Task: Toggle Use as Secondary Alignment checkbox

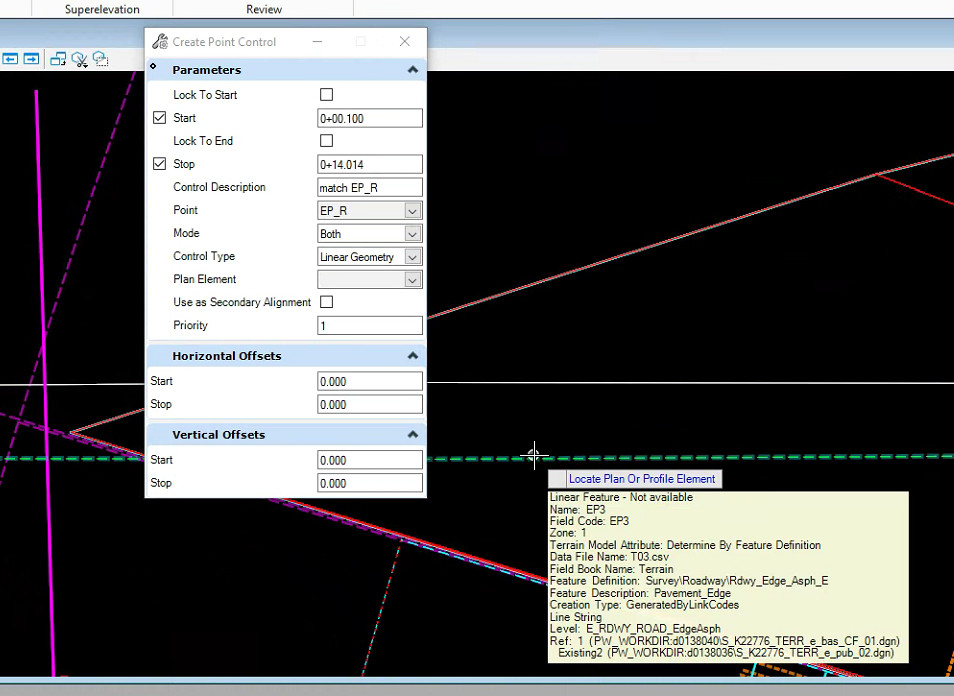Action: (326, 302)
